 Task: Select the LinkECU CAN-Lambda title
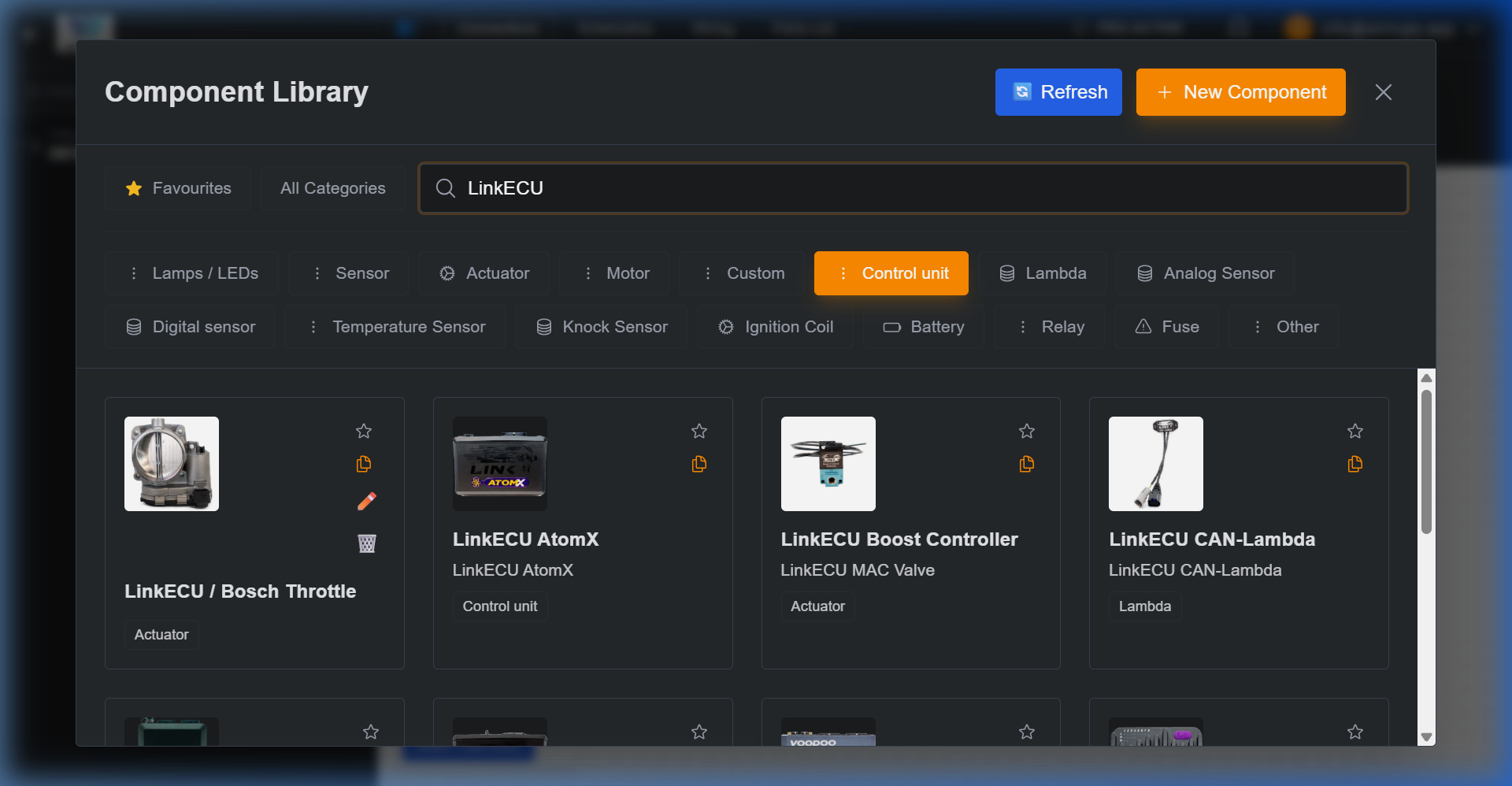click(x=1212, y=539)
